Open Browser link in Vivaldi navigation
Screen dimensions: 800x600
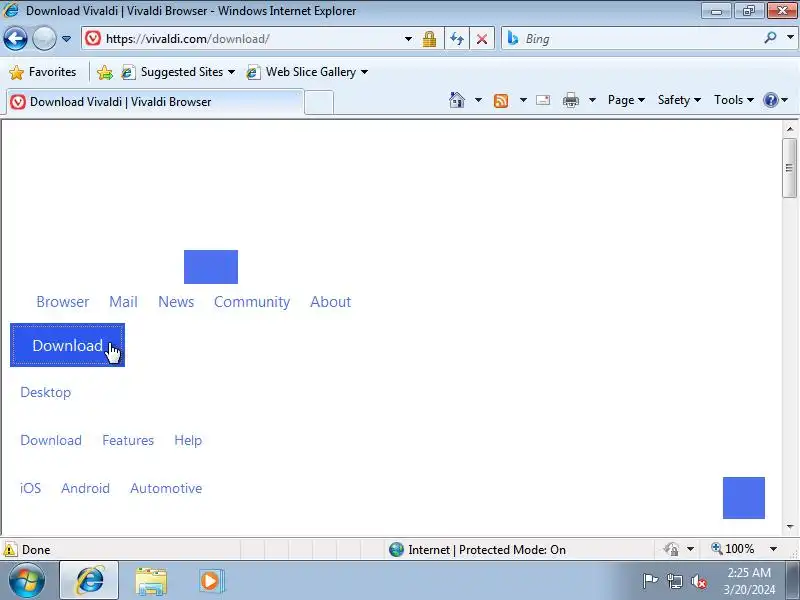63,302
